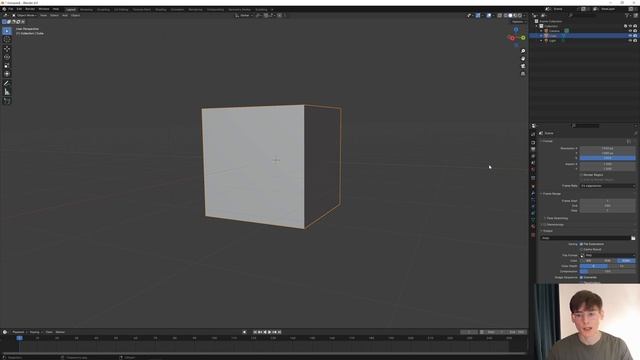The width and height of the screenshot is (640, 360).
Task: Expand the Time Stretching subpanel
Action: (556, 218)
